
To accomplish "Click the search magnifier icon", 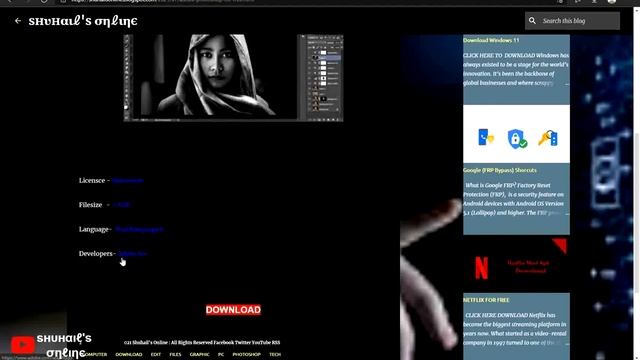I will coord(532,20).
